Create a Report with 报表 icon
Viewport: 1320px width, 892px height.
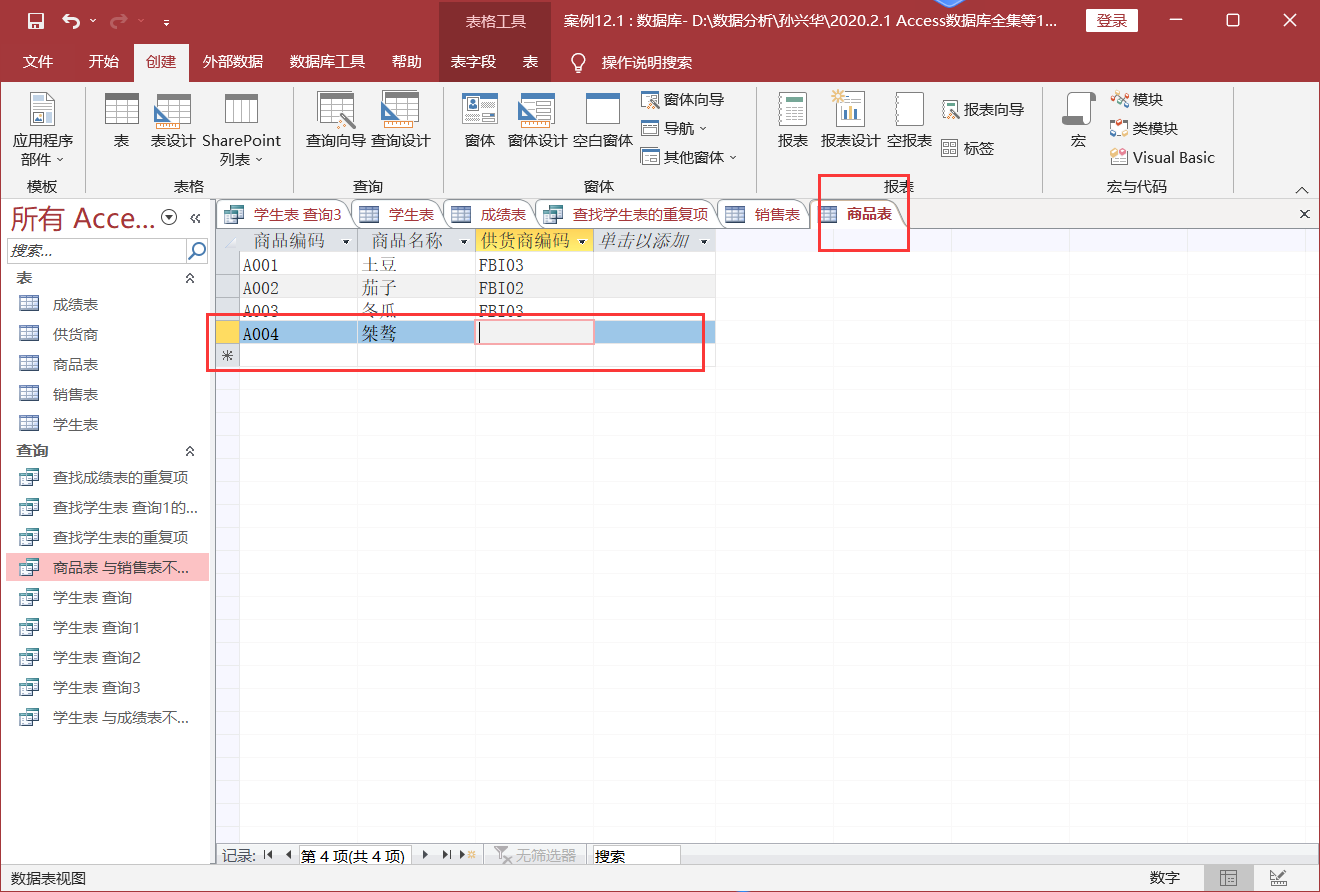click(793, 120)
